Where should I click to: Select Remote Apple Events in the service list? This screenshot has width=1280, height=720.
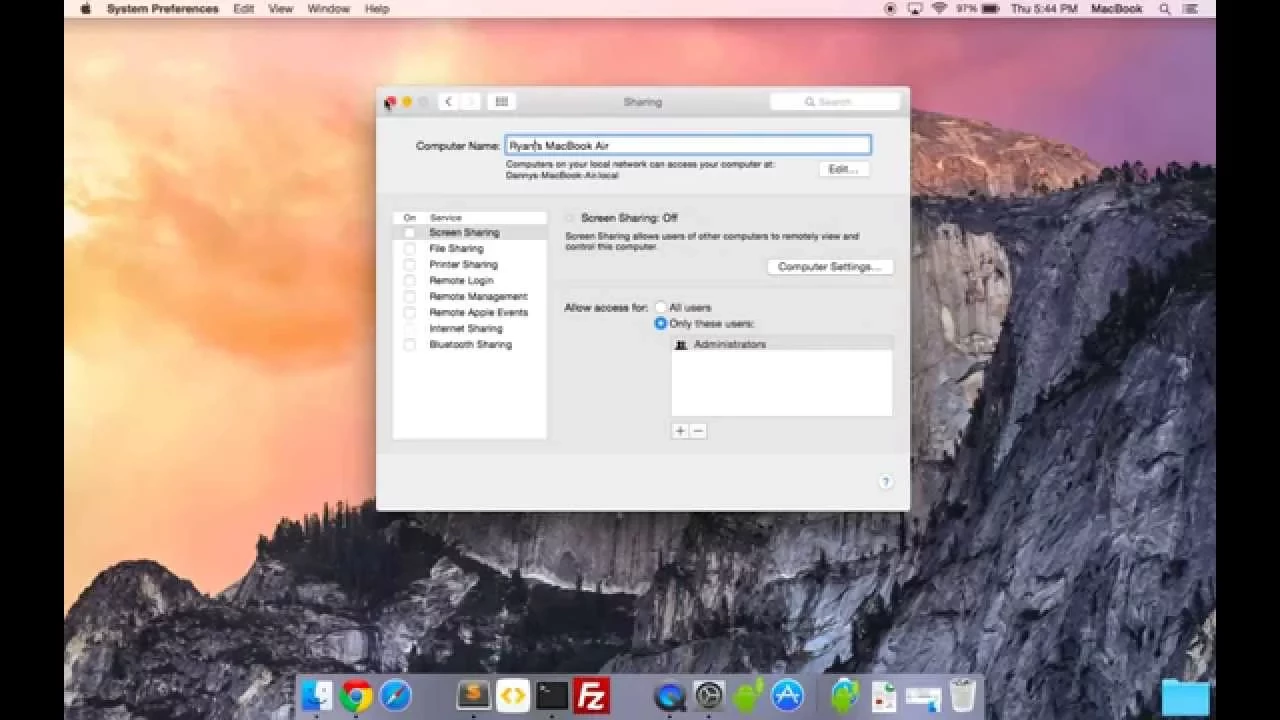pos(470,313)
